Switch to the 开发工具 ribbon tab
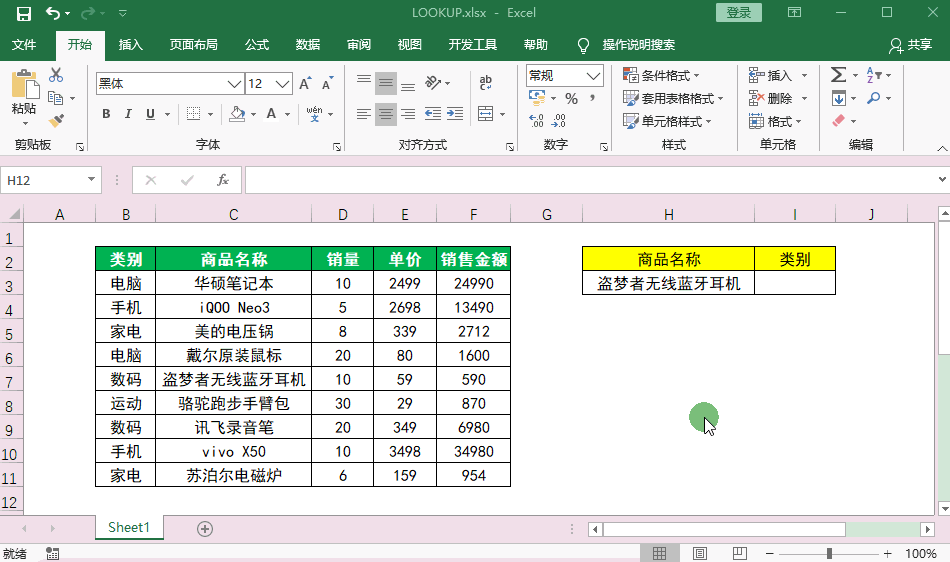Image resolution: width=950 pixels, height=562 pixels. coord(473,45)
